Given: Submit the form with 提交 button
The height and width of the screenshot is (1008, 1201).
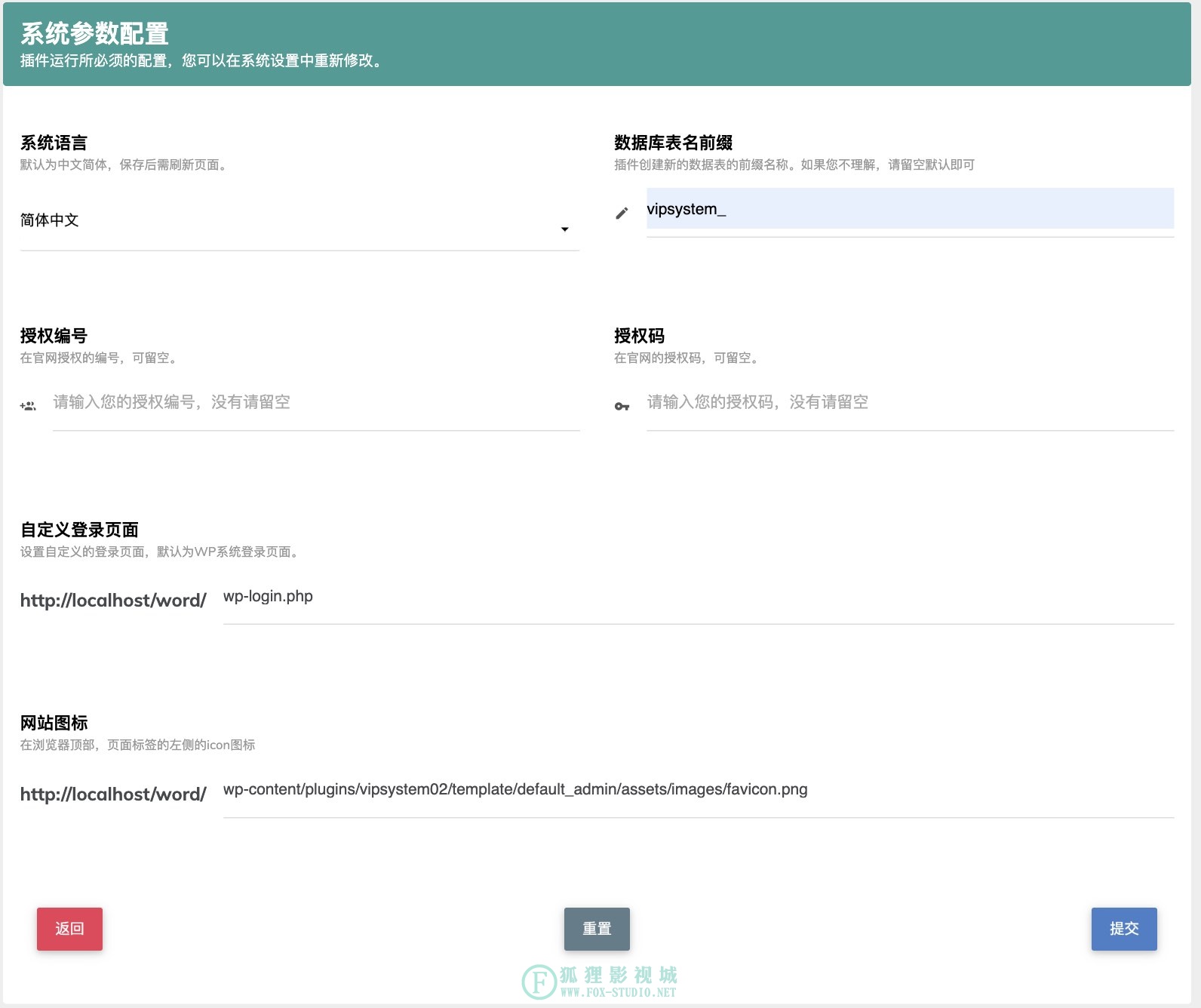Looking at the screenshot, I should 1124,929.
